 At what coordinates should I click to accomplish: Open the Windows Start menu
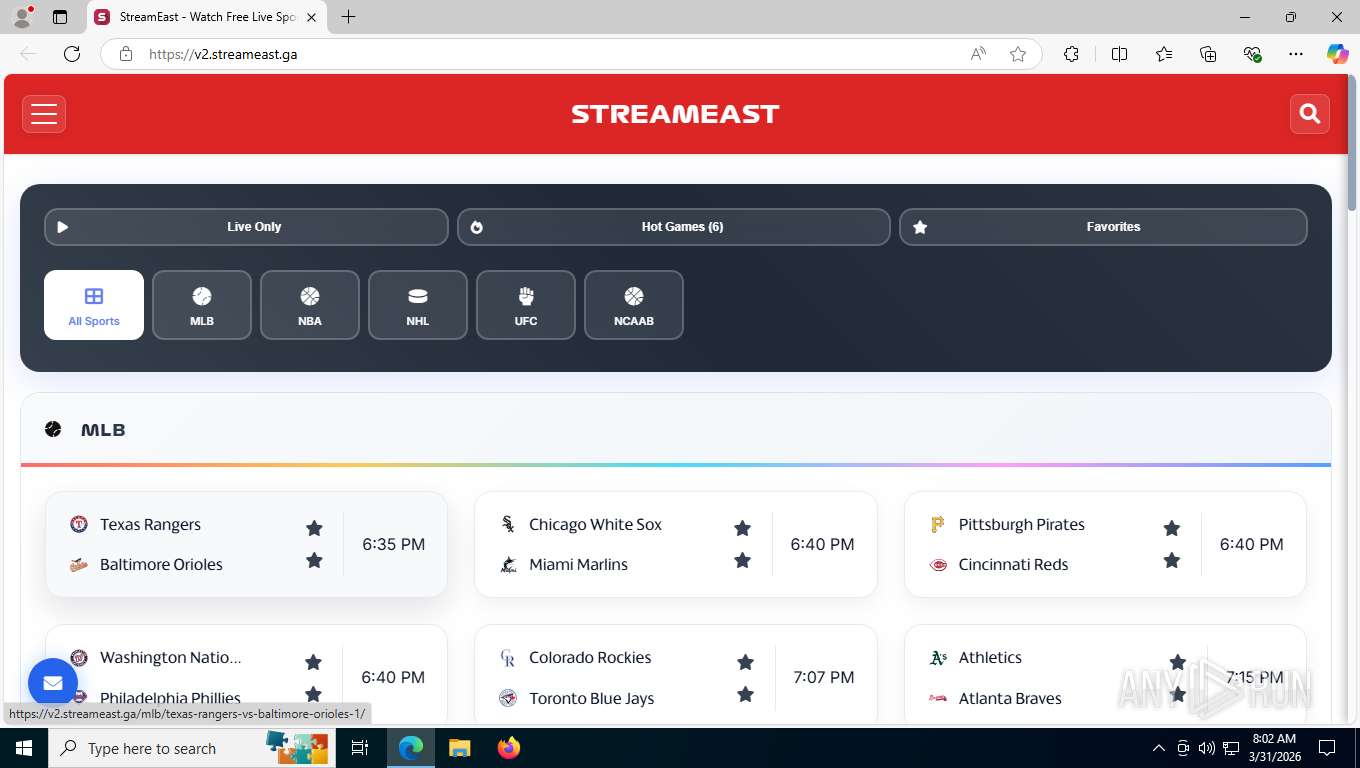coord(24,748)
